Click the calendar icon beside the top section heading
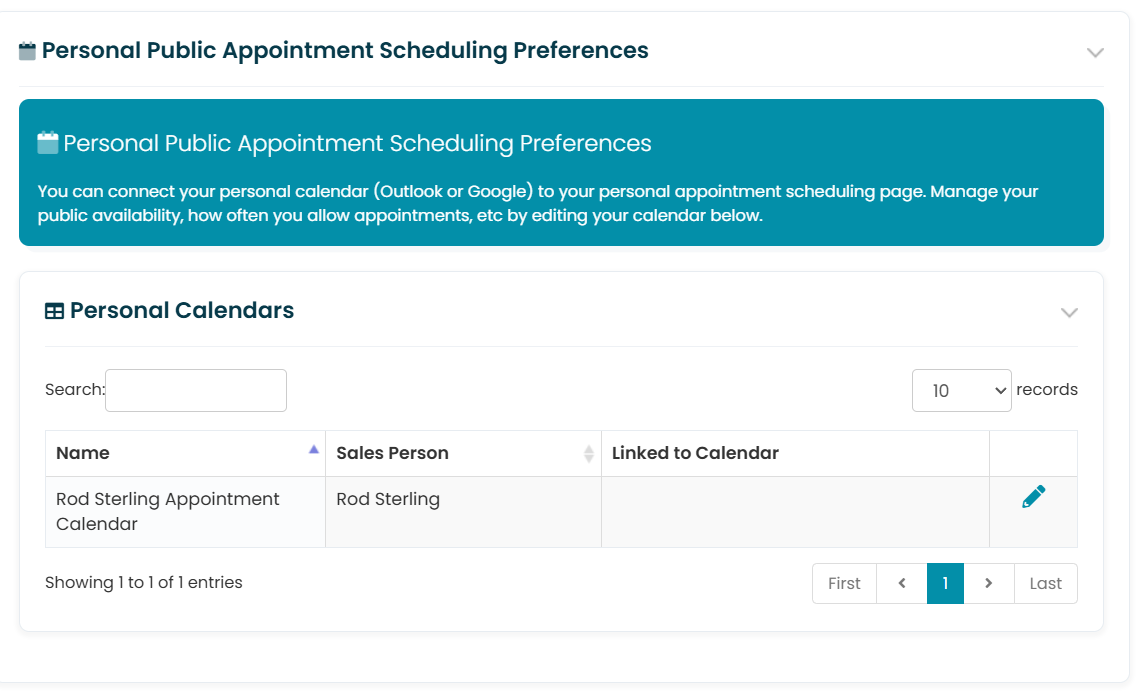 coord(27,51)
